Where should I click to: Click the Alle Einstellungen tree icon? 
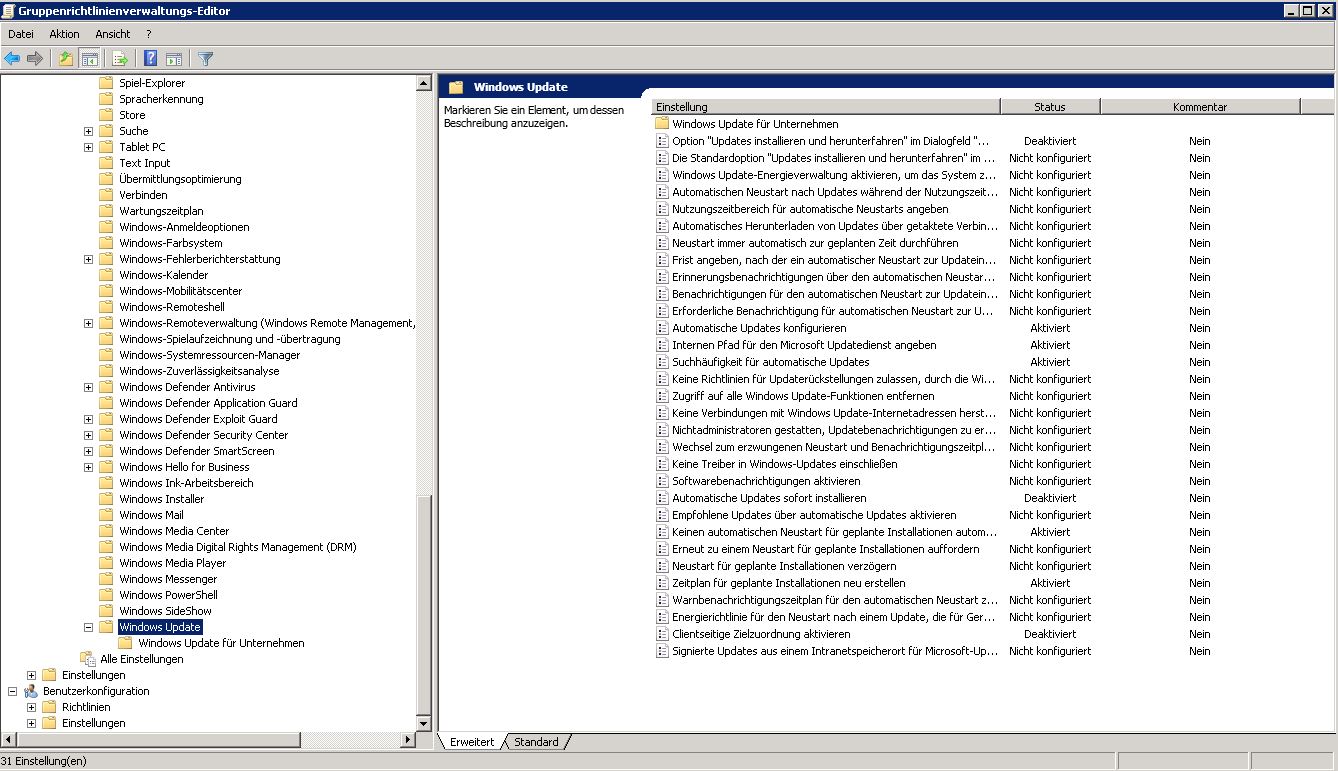pos(88,659)
